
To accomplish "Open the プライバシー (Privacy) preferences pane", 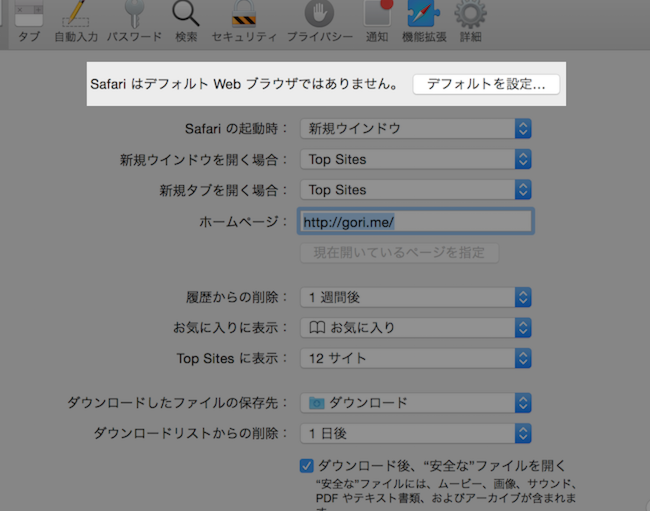I will pyautogui.click(x=320, y=22).
